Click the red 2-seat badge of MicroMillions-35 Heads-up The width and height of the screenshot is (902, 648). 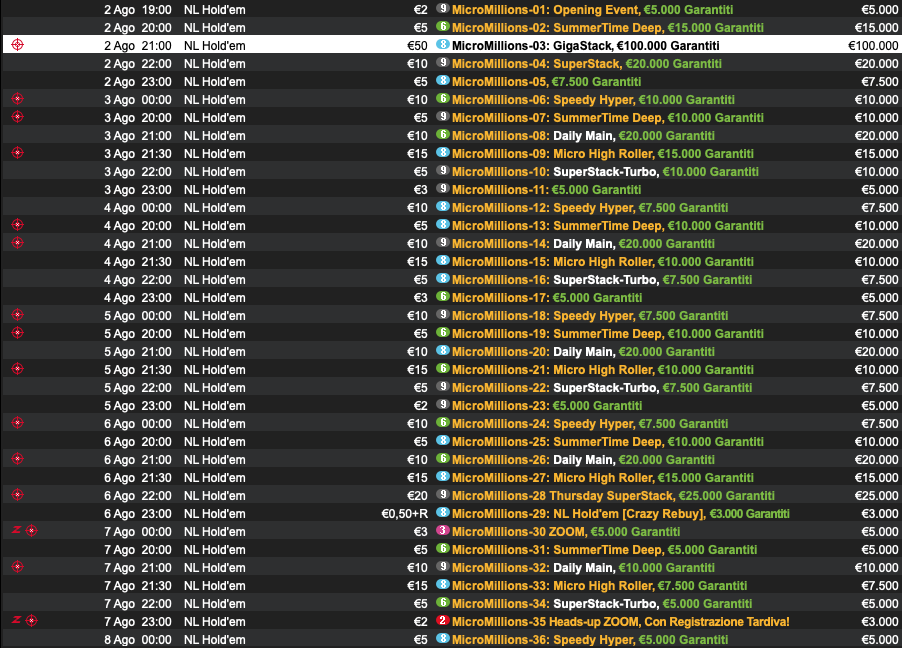(x=442, y=620)
